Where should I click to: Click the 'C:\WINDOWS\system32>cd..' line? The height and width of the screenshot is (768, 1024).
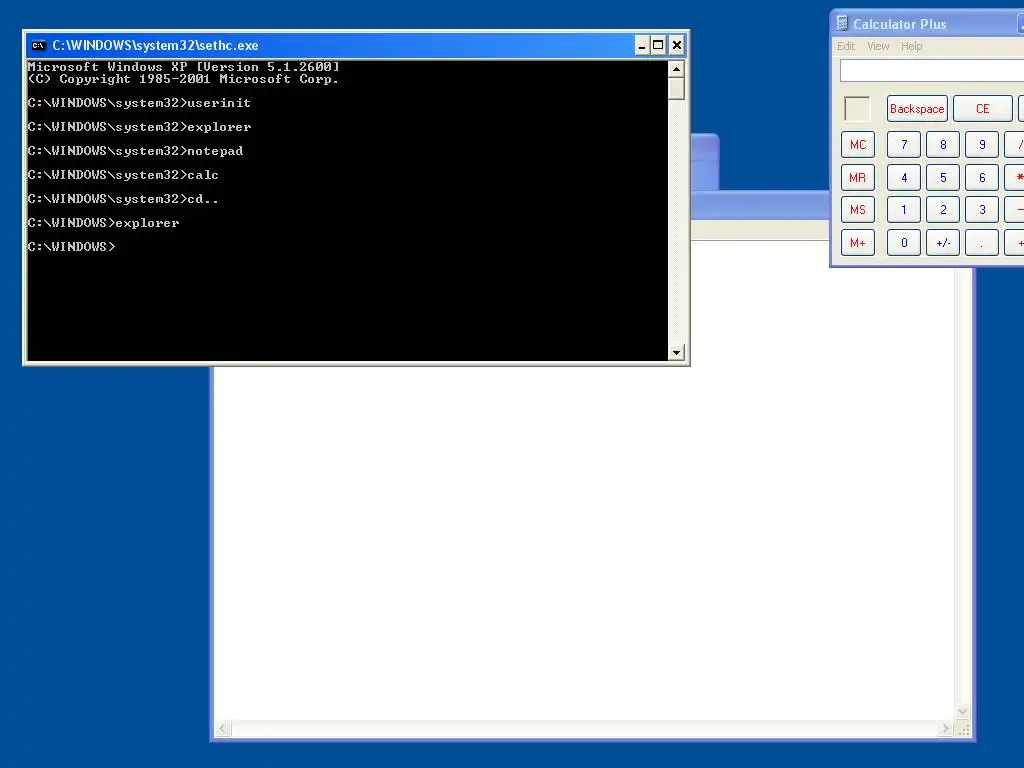tap(123, 199)
